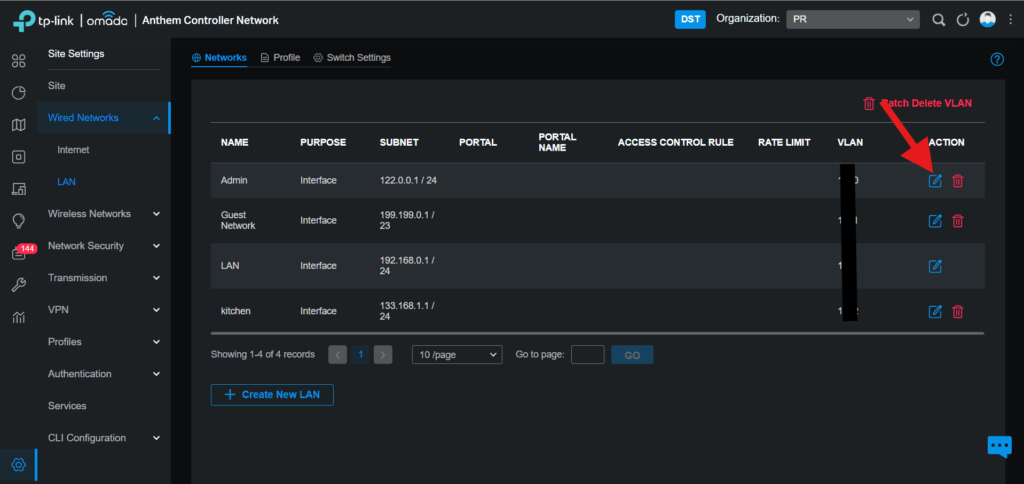Click the edit icon for Admin network
The width and height of the screenshot is (1024, 484).
(935, 181)
